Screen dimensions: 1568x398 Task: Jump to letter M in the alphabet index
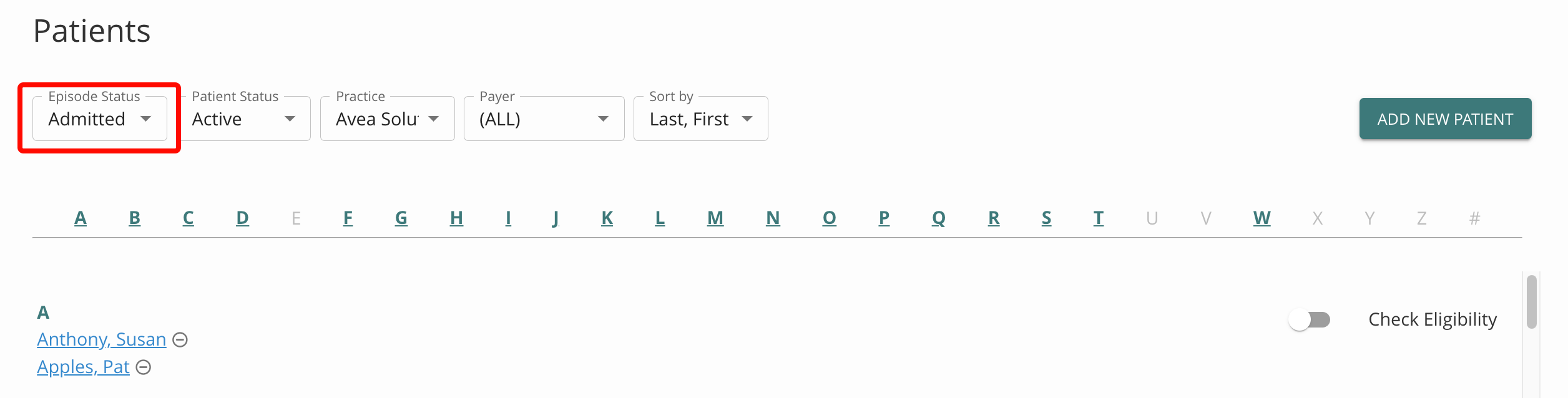pos(715,218)
